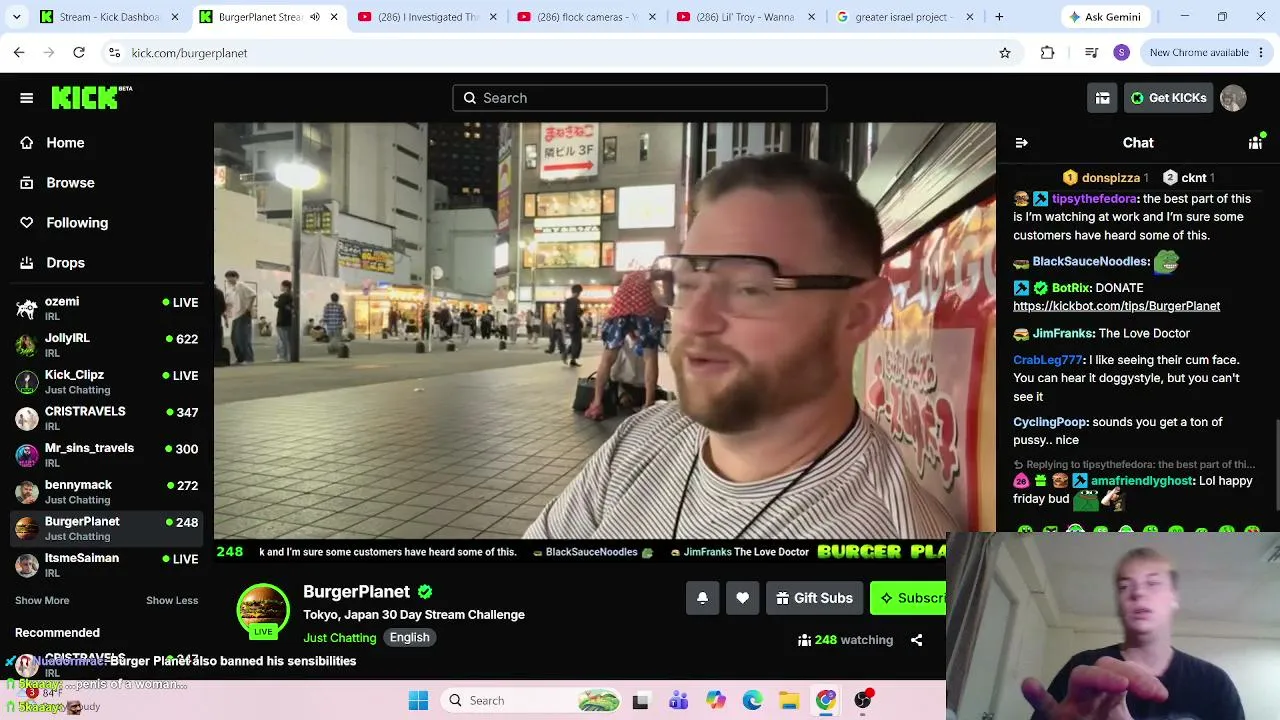Open a new browser tab

point(999,17)
